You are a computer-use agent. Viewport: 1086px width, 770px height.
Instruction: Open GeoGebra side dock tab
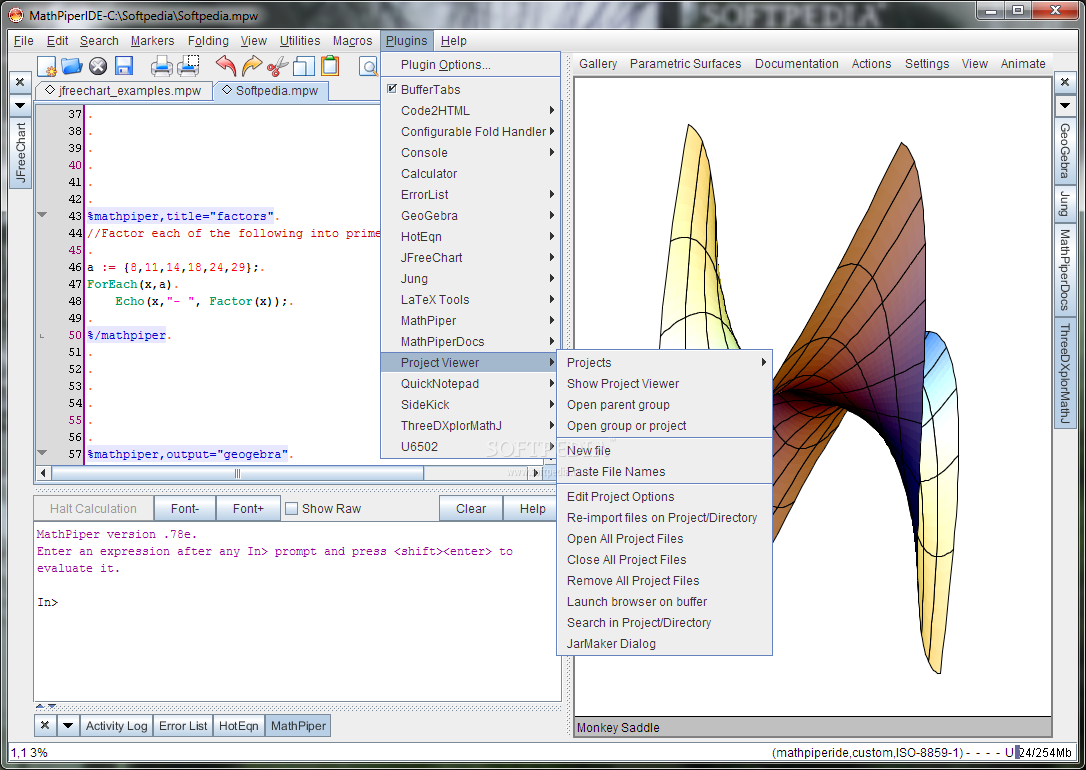(1065, 151)
